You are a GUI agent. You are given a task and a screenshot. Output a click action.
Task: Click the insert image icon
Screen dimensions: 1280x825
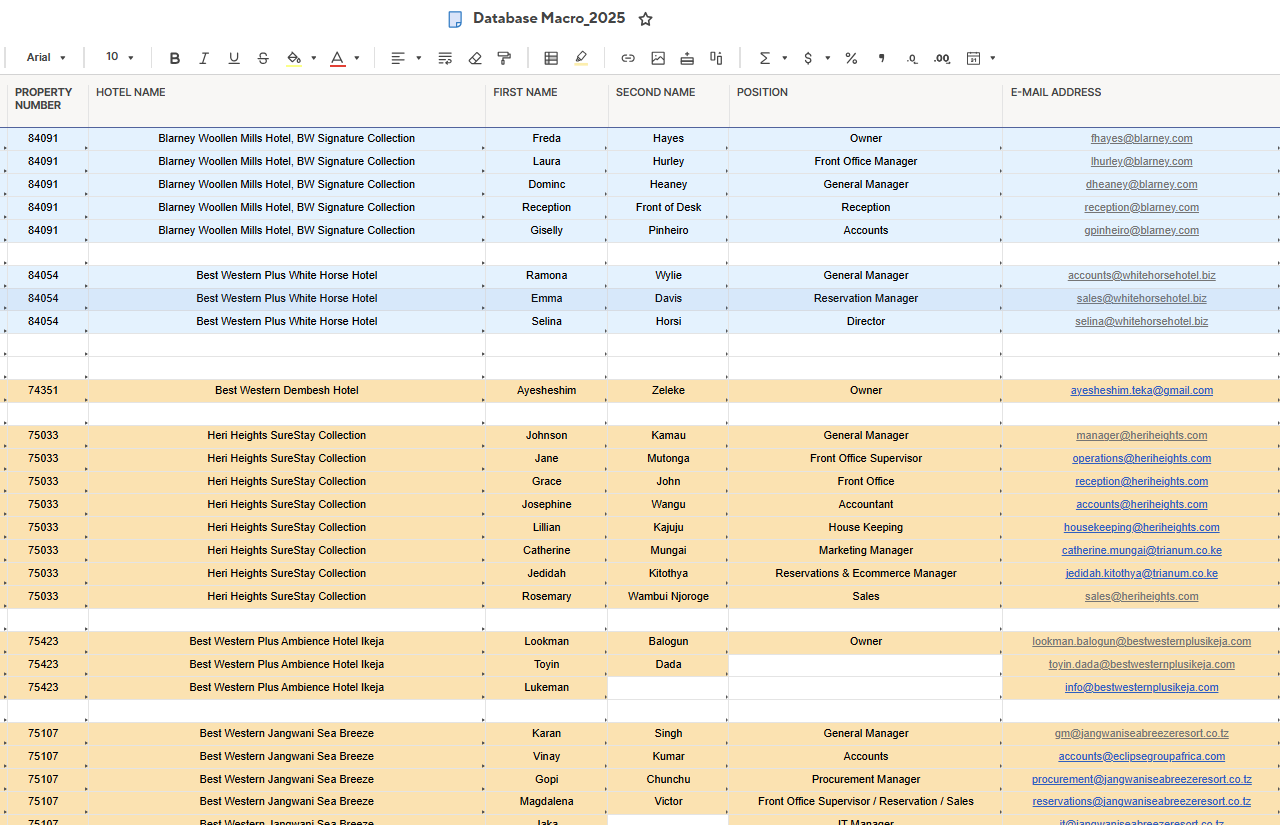[x=658, y=58]
